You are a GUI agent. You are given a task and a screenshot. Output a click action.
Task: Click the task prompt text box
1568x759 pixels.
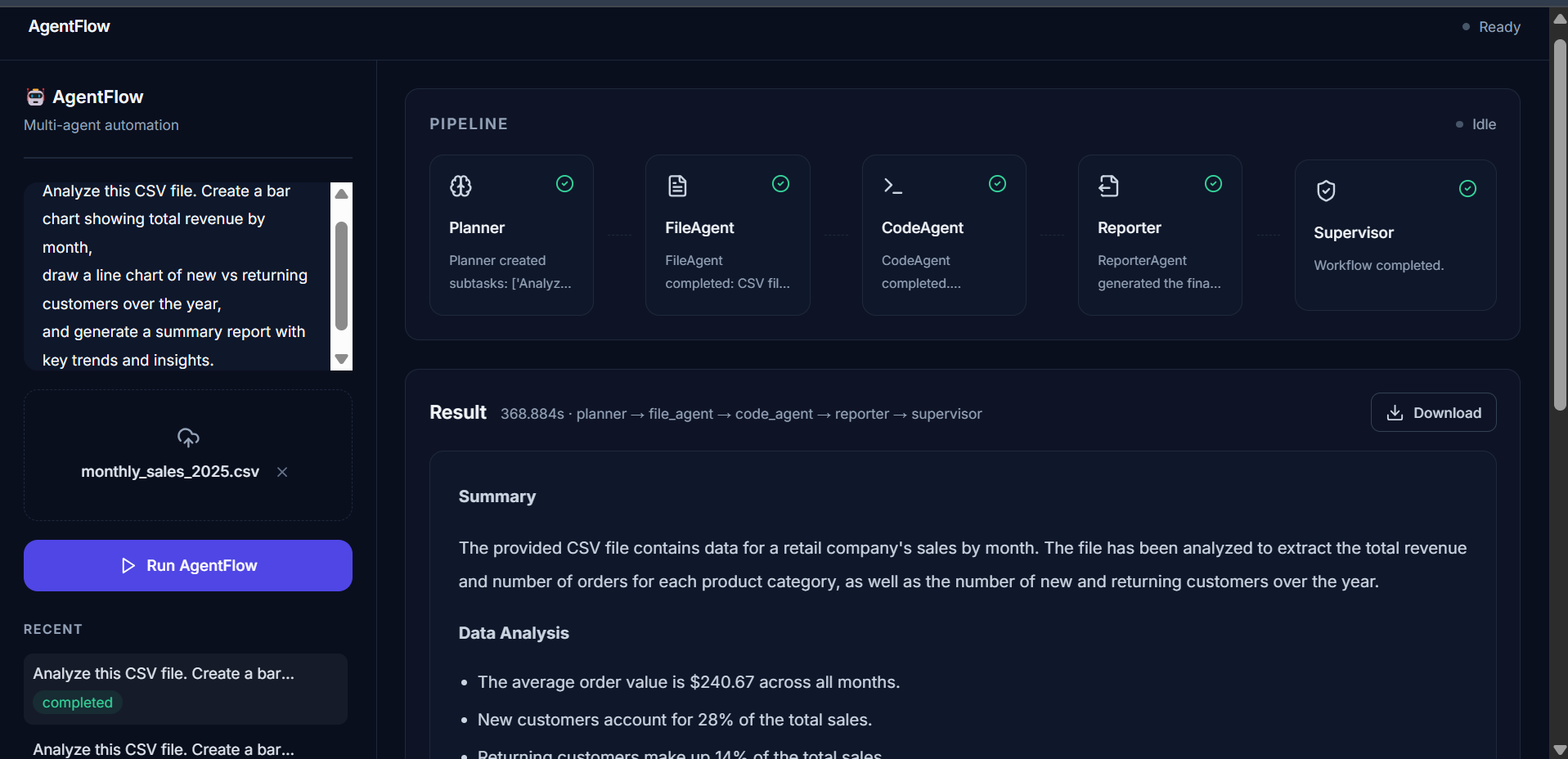tap(177, 276)
